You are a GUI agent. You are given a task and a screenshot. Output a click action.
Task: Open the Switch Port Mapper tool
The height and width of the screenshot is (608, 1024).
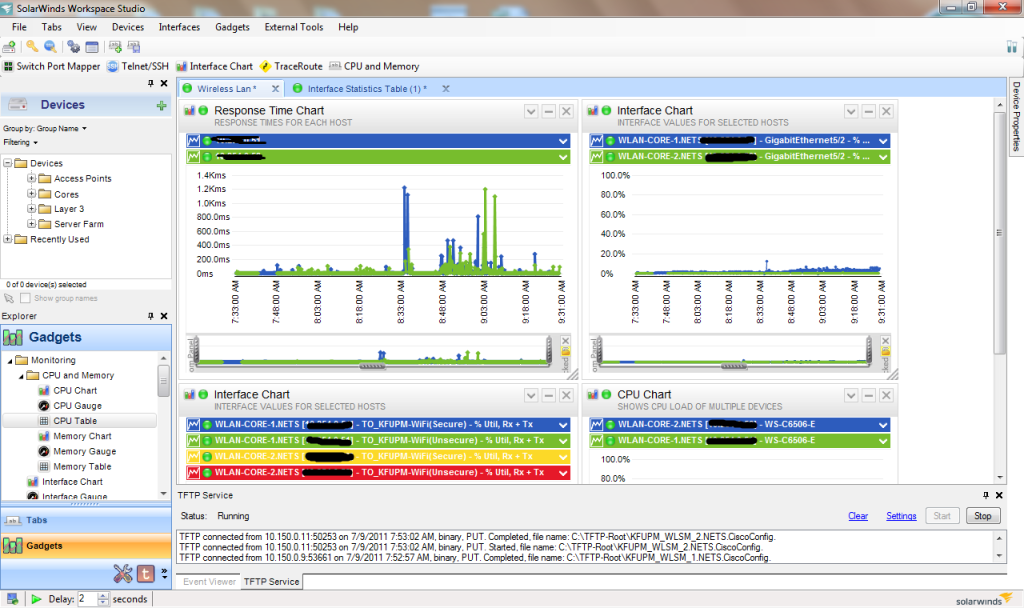click(x=52, y=66)
